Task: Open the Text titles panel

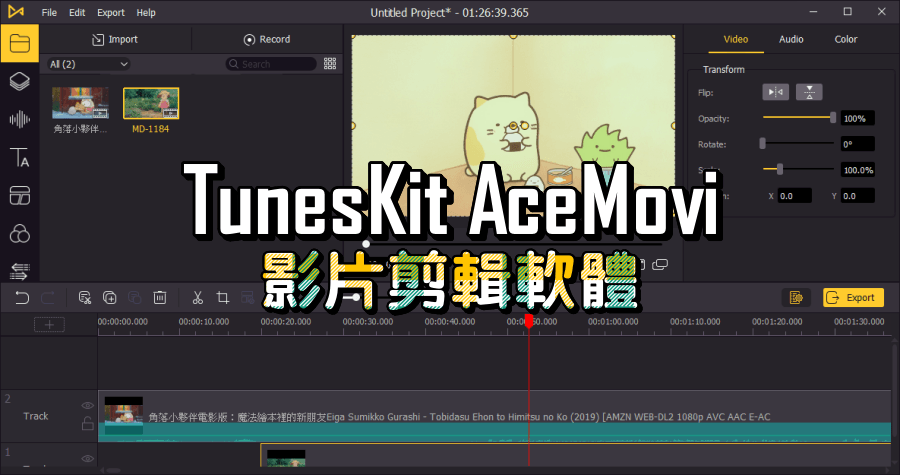Action: [x=20, y=157]
